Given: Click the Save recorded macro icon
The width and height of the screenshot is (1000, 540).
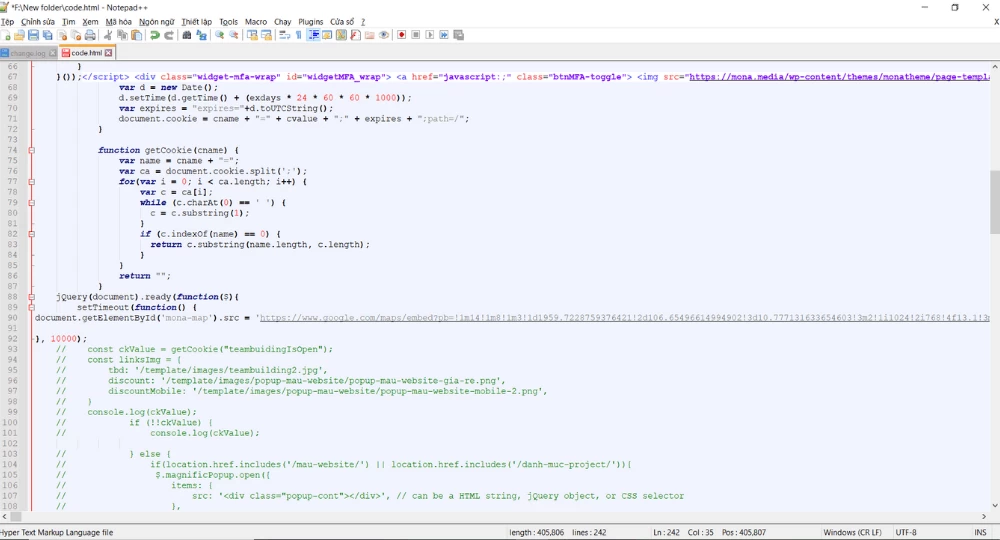Looking at the screenshot, I should click(x=458, y=35).
